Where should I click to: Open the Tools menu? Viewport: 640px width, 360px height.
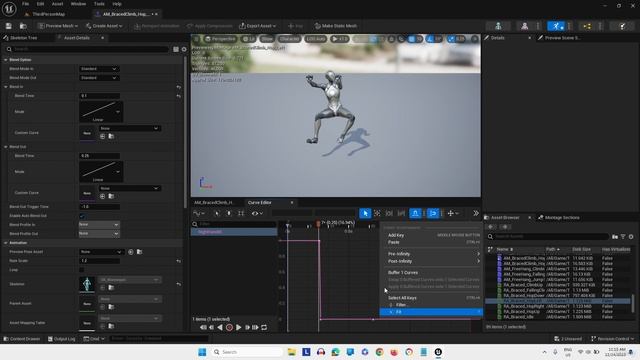point(99,4)
